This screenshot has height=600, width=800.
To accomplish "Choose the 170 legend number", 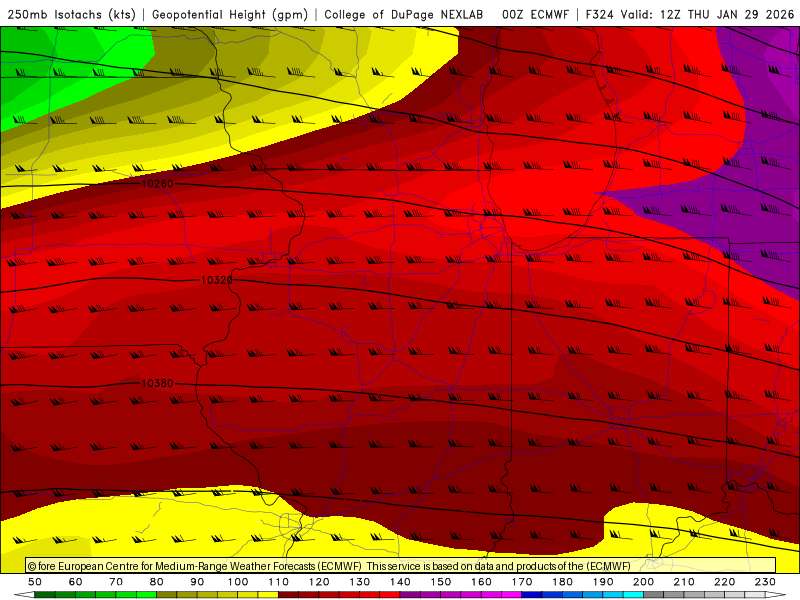I will [x=522, y=582].
